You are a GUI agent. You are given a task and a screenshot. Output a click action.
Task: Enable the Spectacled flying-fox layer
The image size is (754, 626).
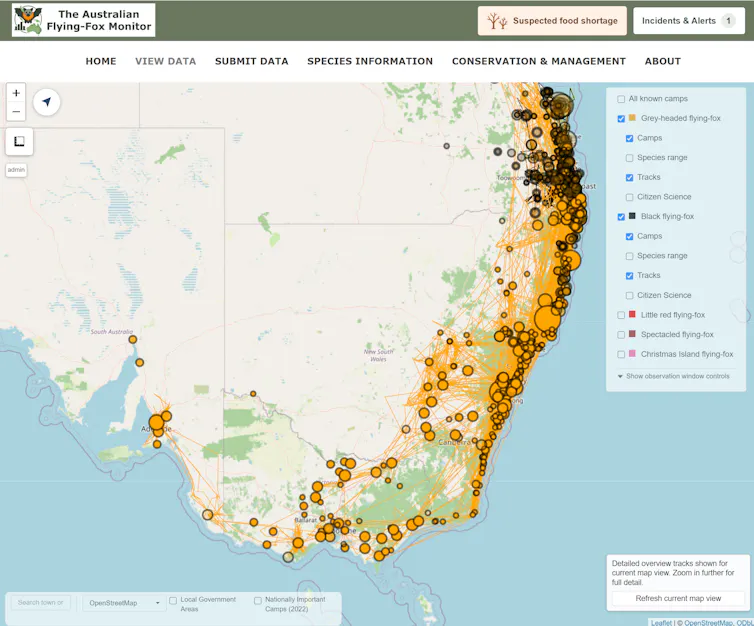(x=621, y=335)
